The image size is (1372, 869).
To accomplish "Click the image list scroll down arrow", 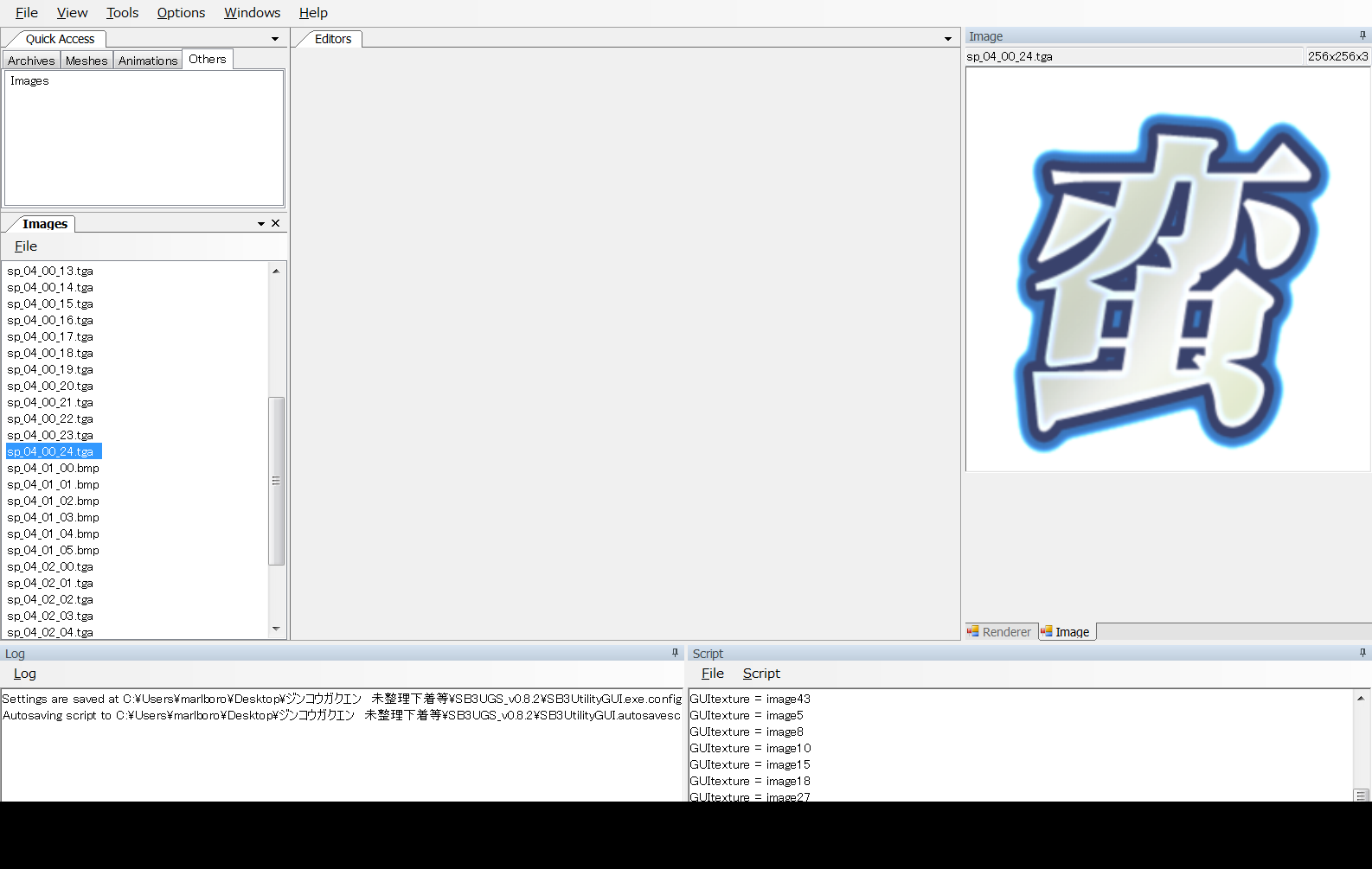I will click(276, 629).
